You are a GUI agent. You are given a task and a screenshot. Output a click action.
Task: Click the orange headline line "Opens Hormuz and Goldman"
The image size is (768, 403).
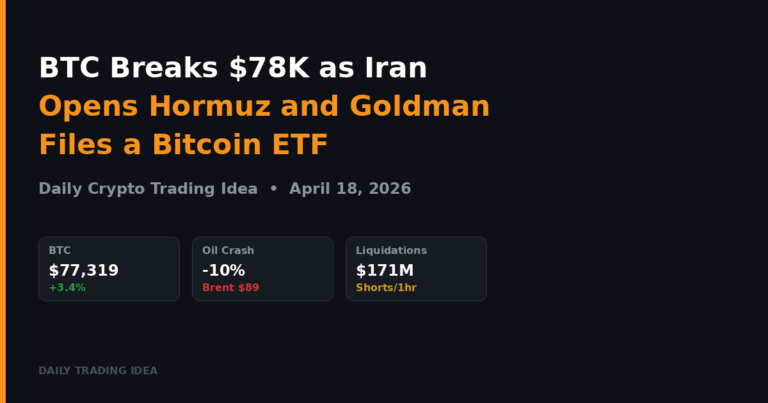pyautogui.click(x=264, y=106)
